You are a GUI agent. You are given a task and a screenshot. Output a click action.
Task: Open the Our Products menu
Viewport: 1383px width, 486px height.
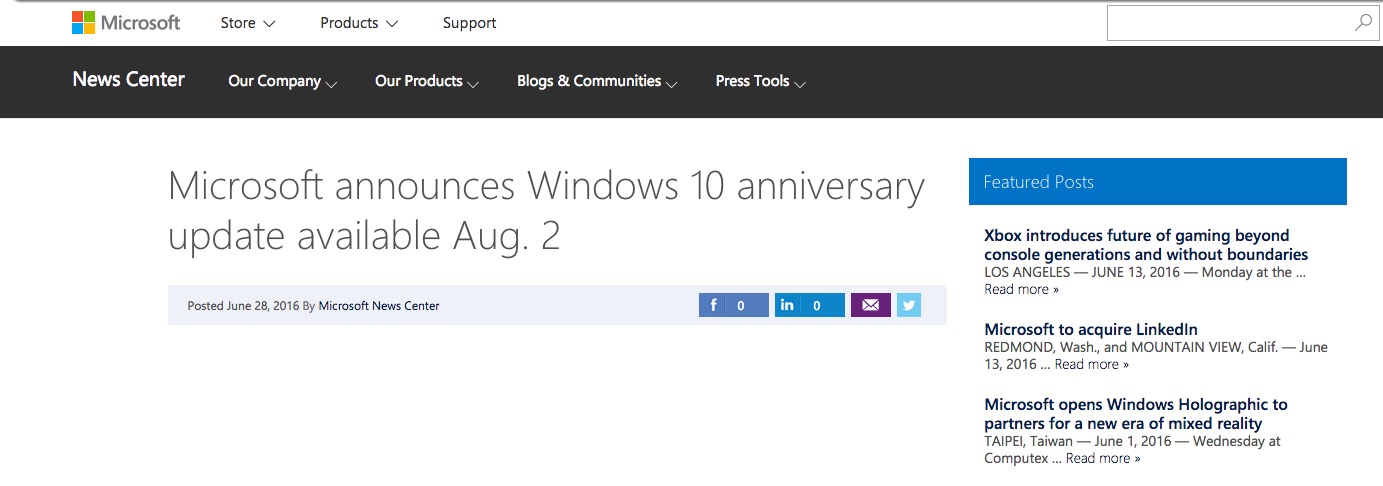coord(427,81)
